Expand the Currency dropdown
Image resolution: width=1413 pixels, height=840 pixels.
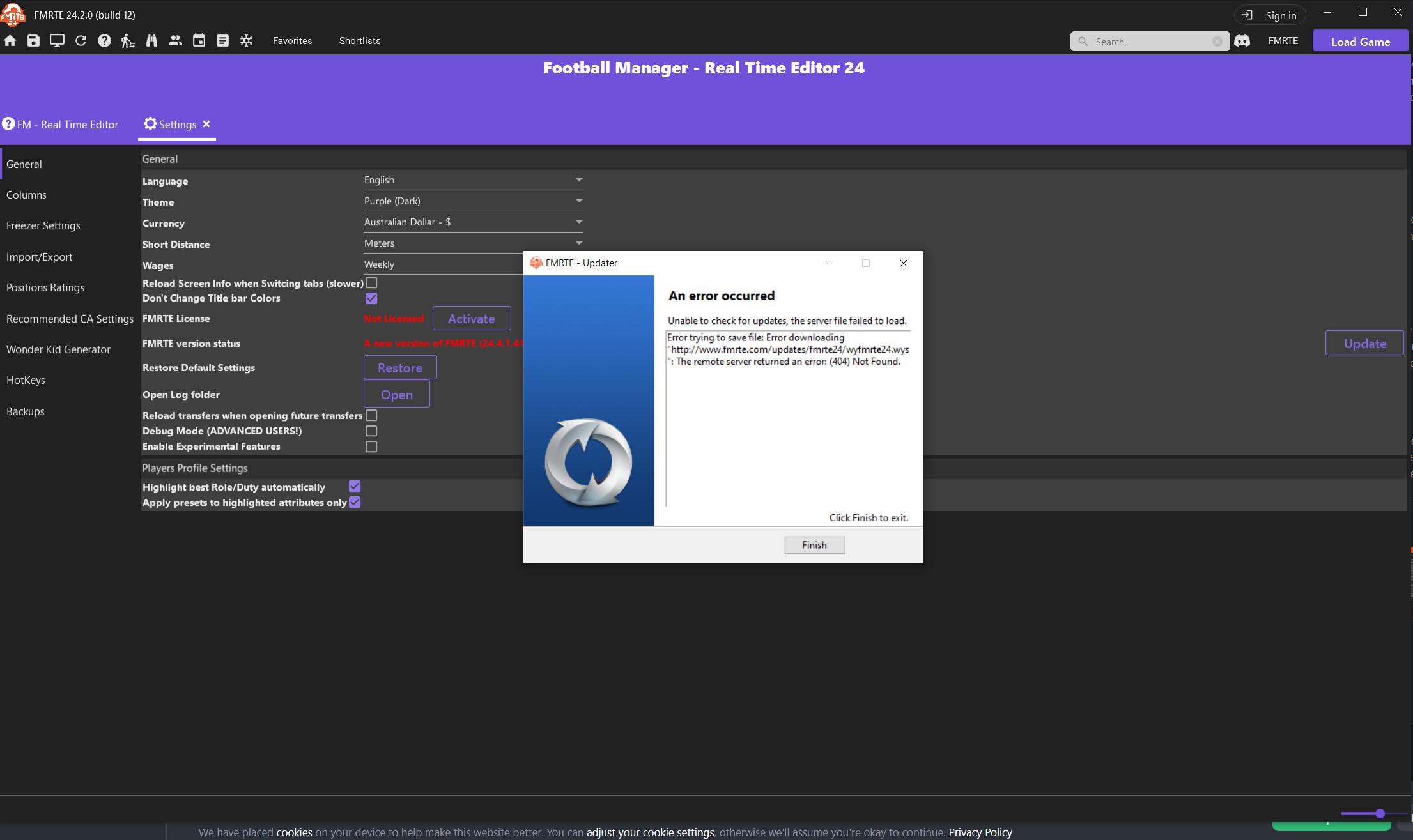(x=473, y=222)
